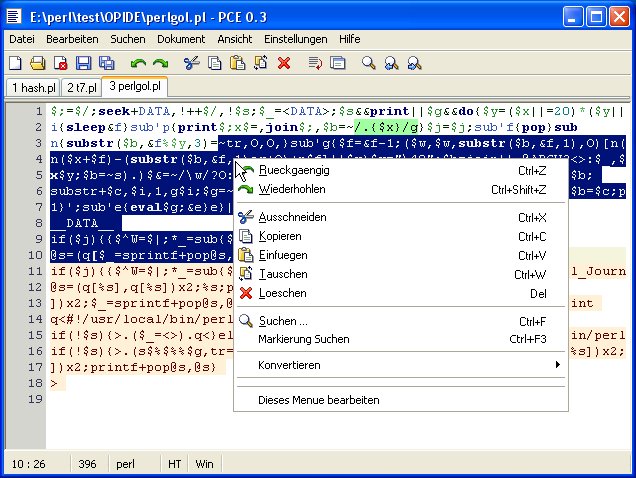
Task: Choose Suchen ... from the context menu
Action: [401, 321]
